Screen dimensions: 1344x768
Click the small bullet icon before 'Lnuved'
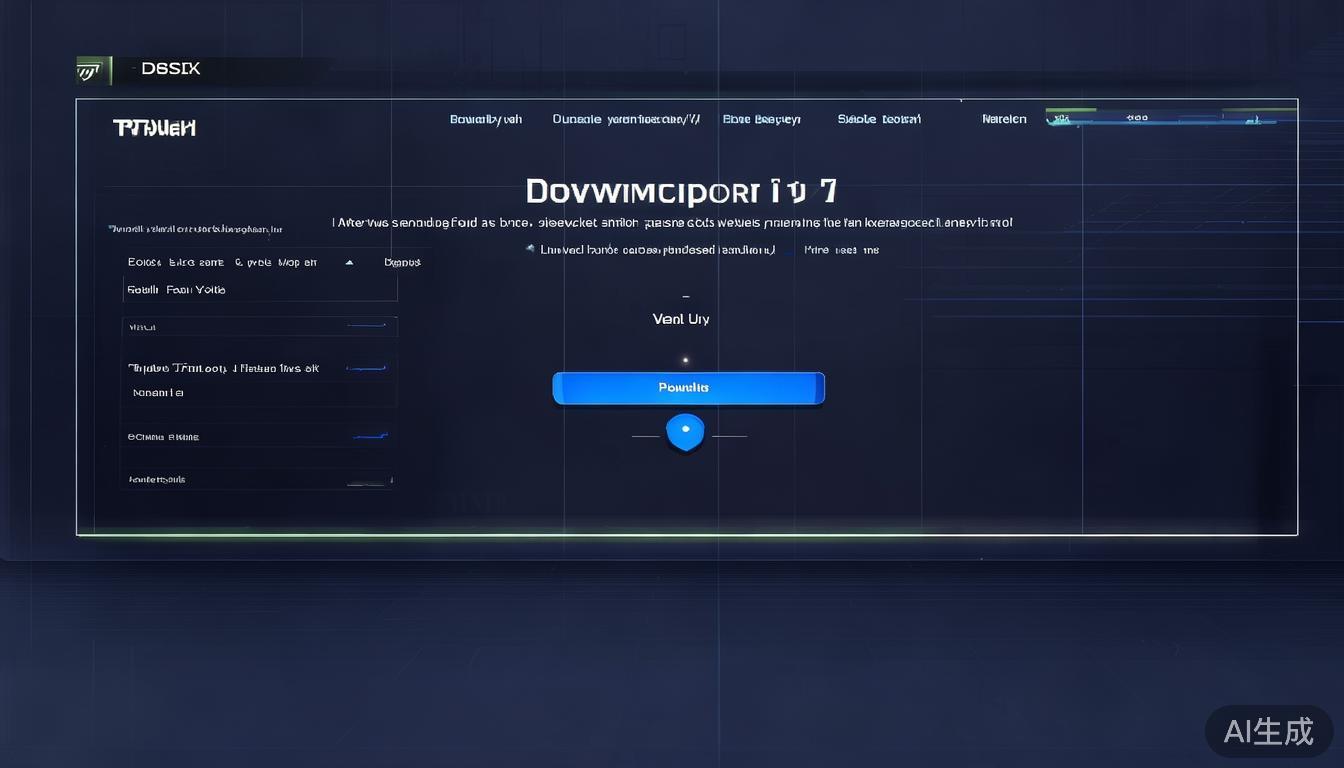pos(529,249)
